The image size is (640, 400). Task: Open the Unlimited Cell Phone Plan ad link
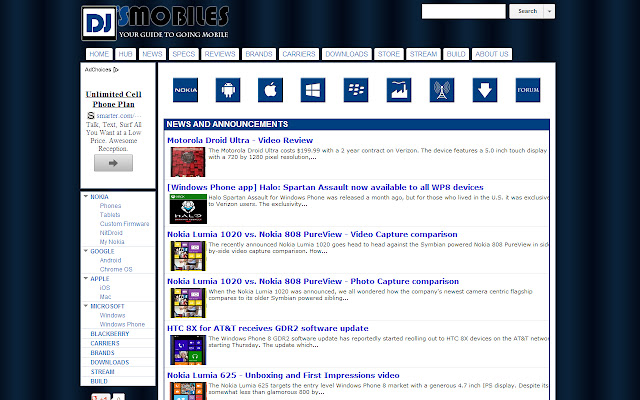click(113, 99)
